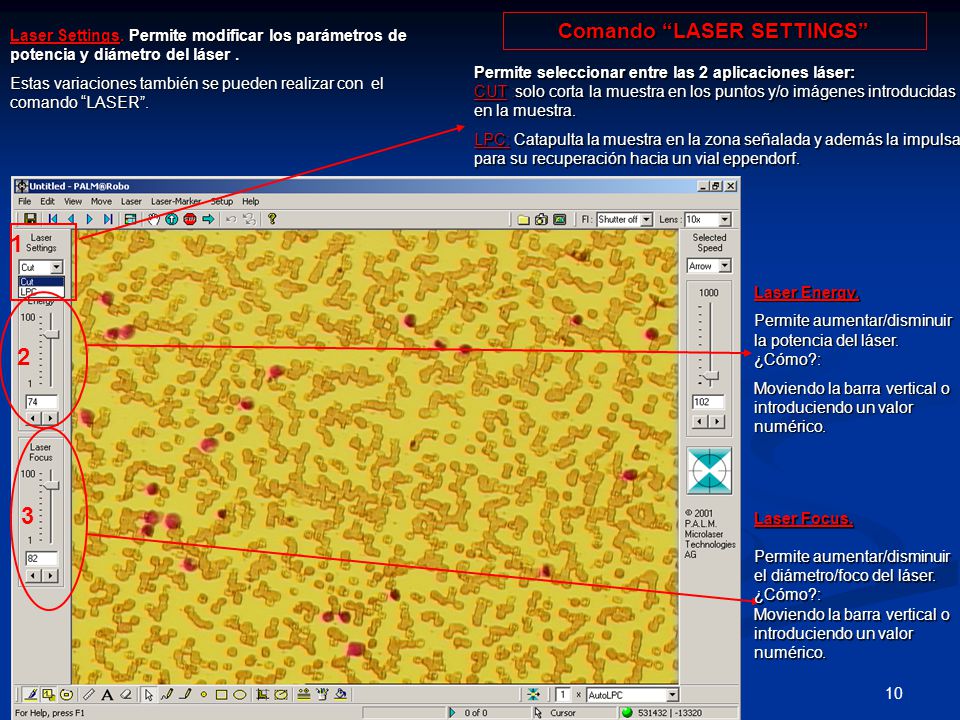The height and width of the screenshot is (720, 960).
Task: Click the blue star icon near AutoLPC
Action: (x=534, y=694)
